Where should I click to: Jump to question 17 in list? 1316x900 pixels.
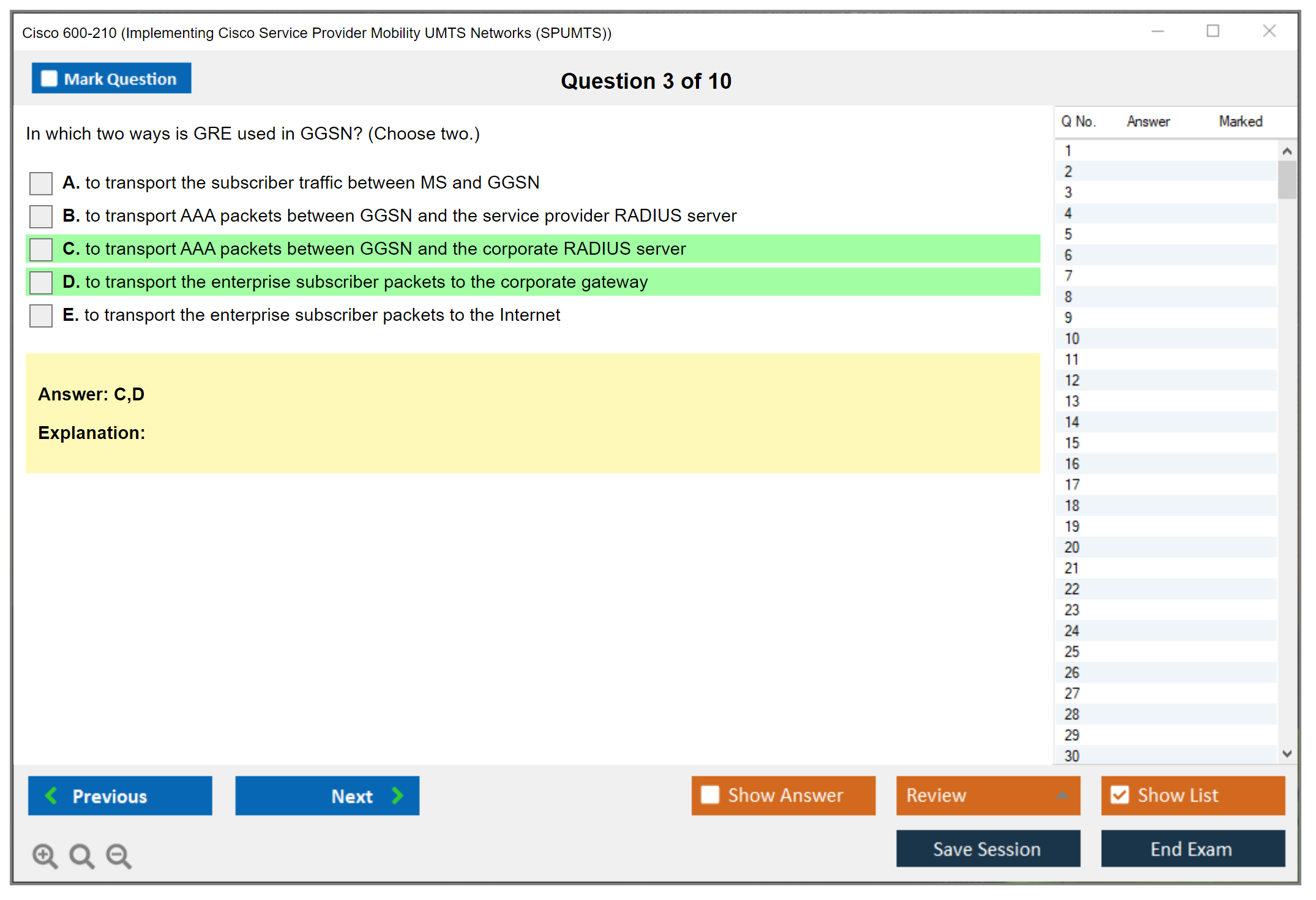pyautogui.click(x=1072, y=485)
